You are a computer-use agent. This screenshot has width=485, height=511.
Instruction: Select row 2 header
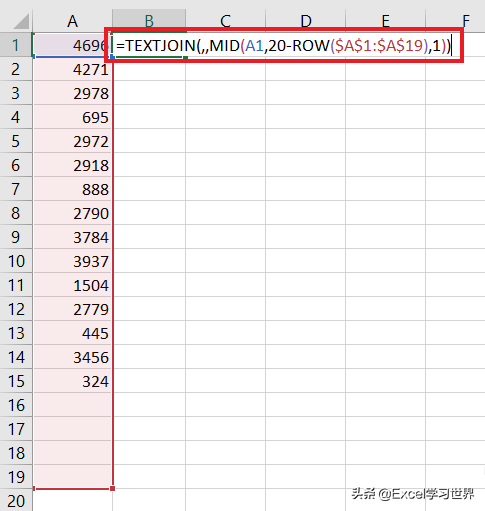16,69
